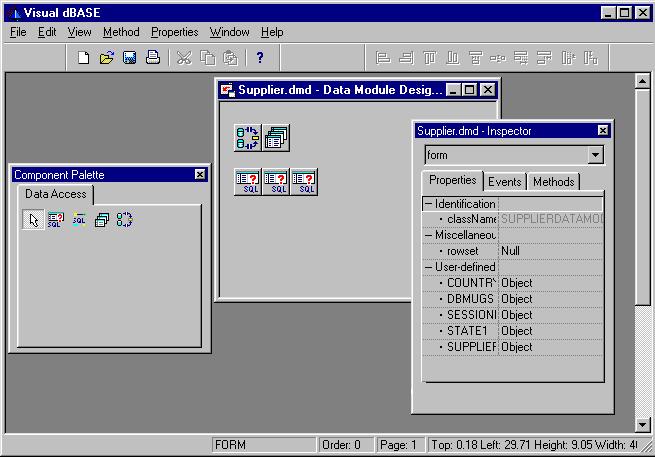Open the Window menu
This screenshot has width=655, height=458.
(x=229, y=32)
